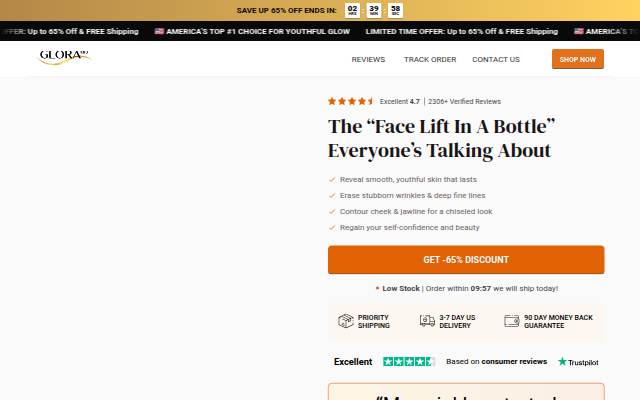The width and height of the screenshot is (640, 400).
Task: Click the SHOP NOW button
Action: (578, 59)
